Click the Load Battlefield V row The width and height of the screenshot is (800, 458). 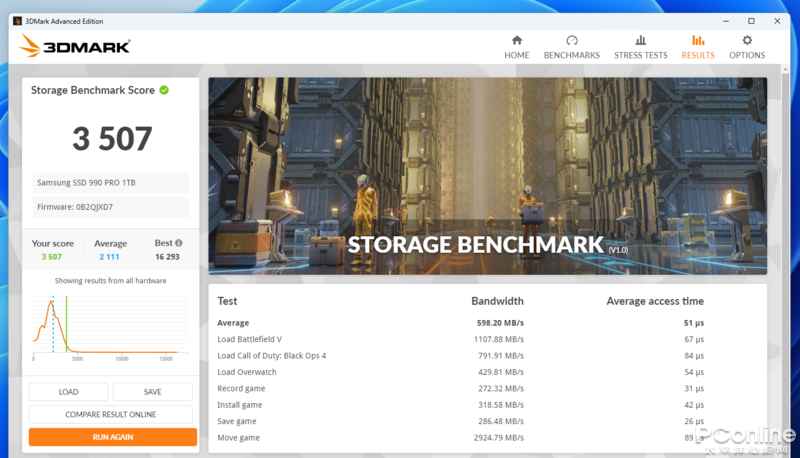point(461,339)
